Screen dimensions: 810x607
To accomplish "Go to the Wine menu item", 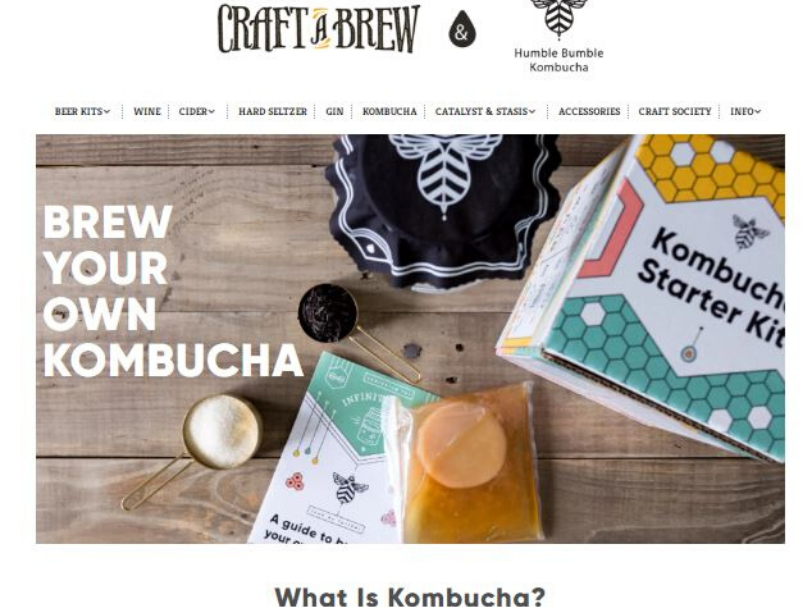I will pos(147,111).
